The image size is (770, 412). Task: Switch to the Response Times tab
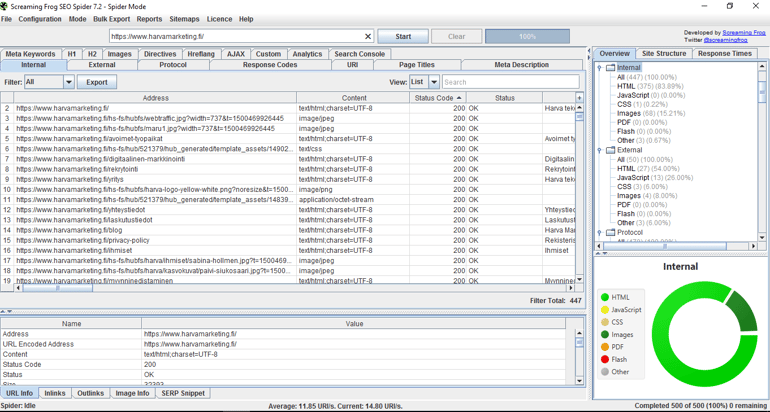point(724,54)
